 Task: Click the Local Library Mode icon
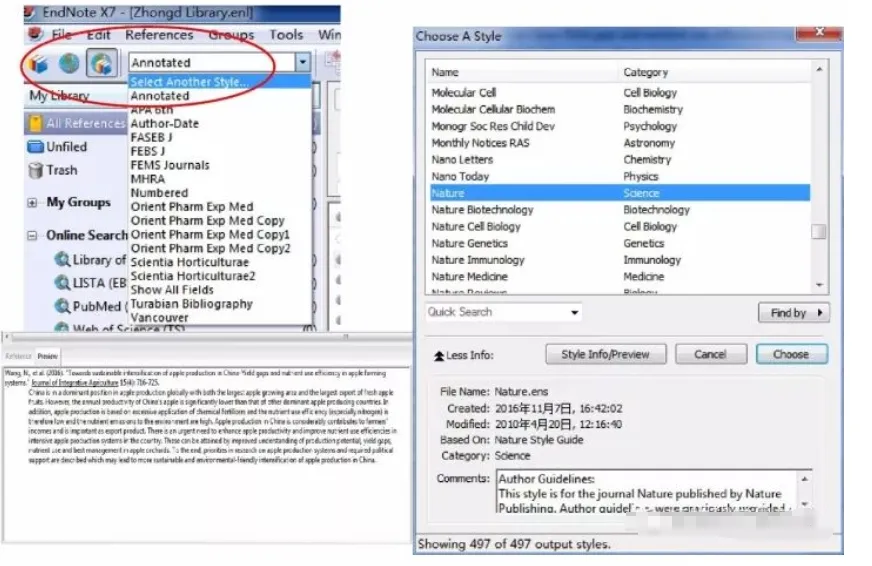(39, 63)
